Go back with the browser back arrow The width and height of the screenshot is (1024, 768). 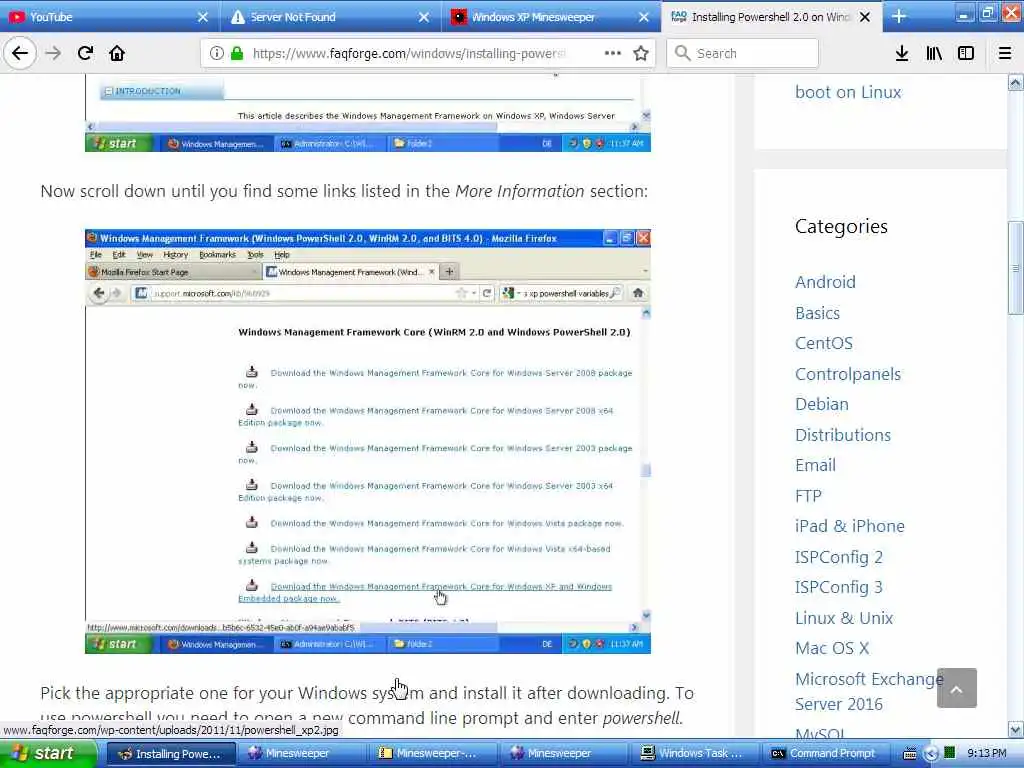coord(20,53)
